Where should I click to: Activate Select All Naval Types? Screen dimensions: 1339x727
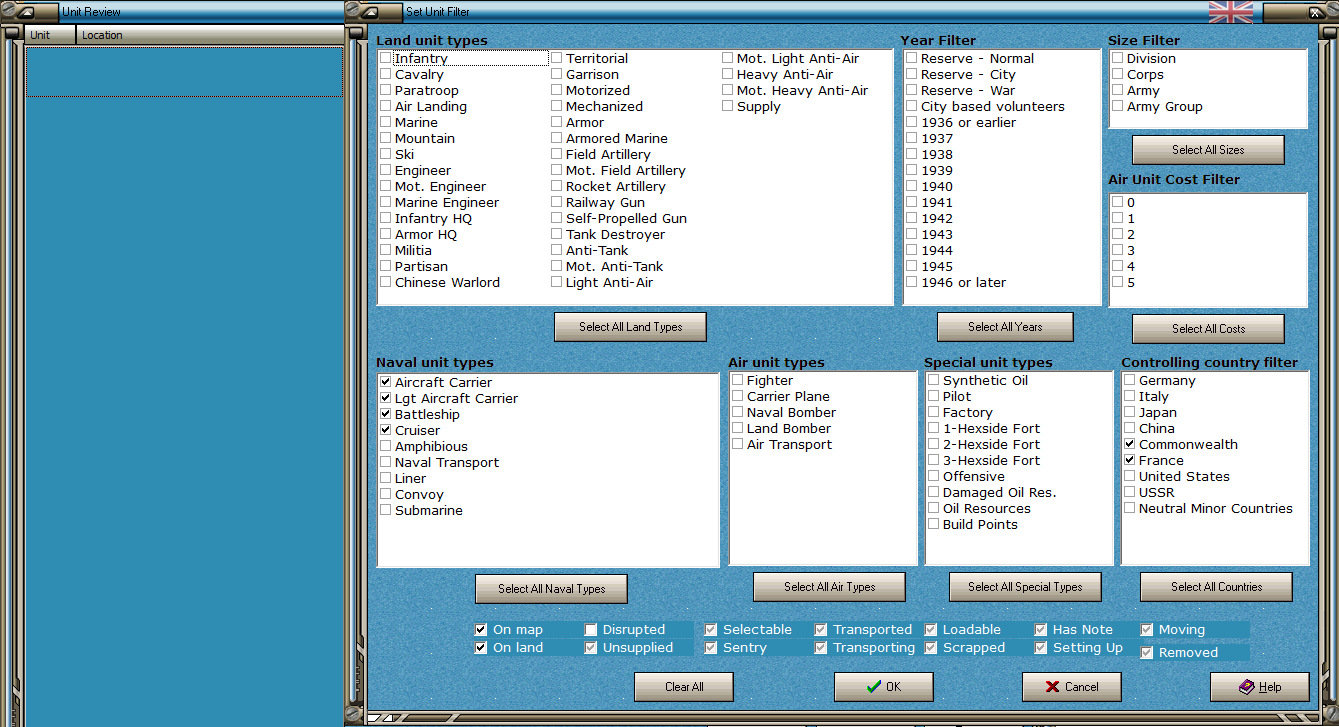click(x=551, y=589)
